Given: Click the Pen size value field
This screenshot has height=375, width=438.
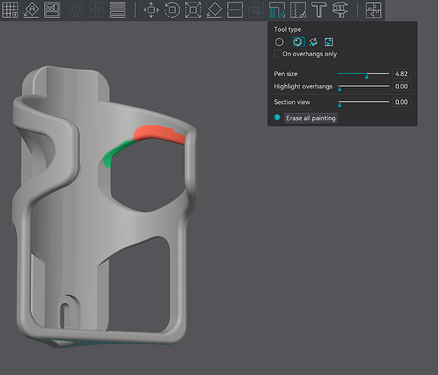Looking at the screenshot, I should point(401,74).
